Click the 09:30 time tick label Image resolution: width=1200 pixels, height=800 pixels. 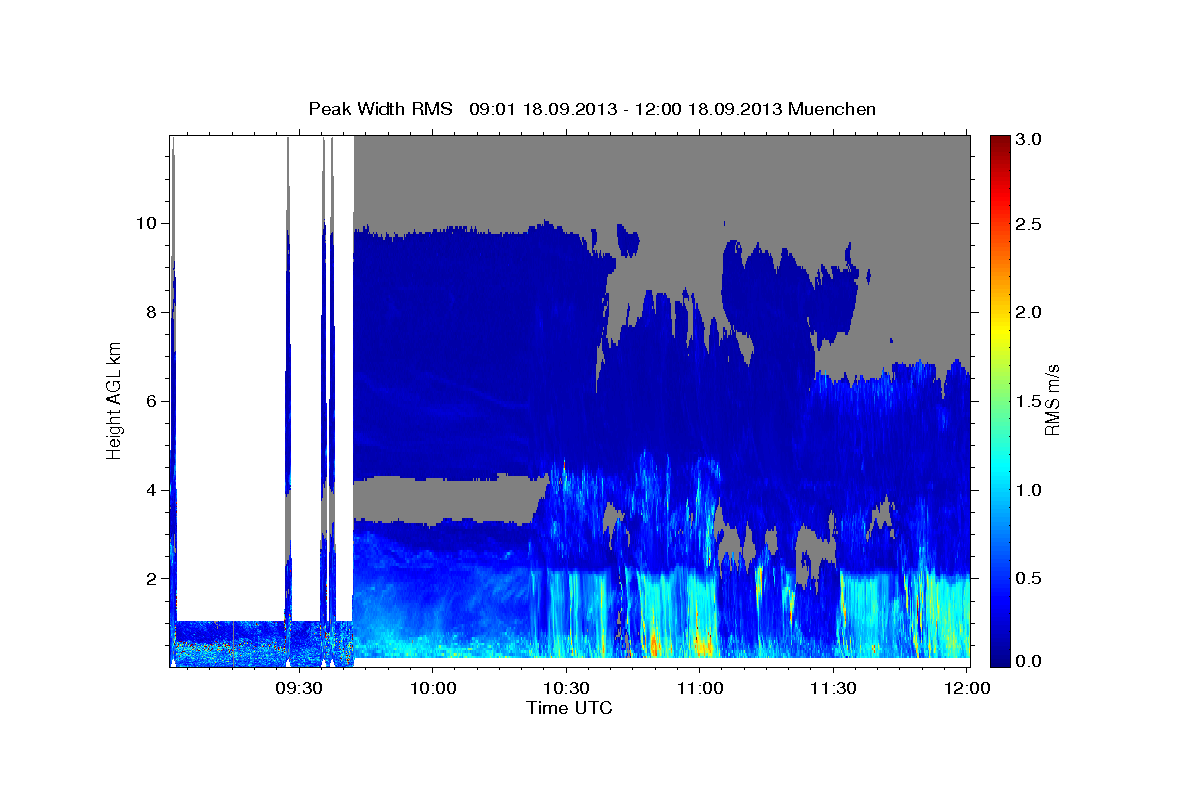click(300, 688)
